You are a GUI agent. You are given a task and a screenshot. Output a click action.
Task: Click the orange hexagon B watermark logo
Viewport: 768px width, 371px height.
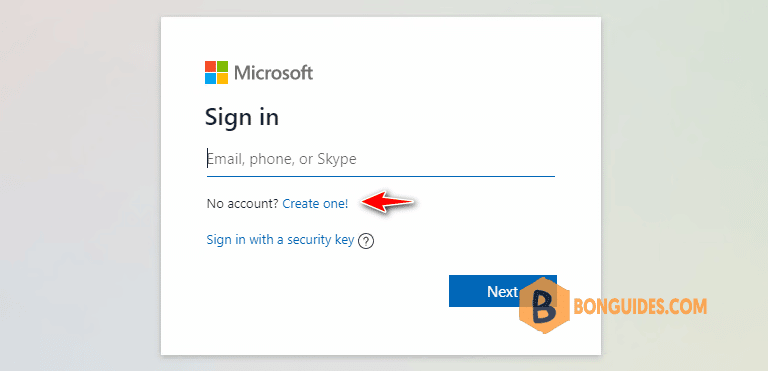[x=545, y=305]
